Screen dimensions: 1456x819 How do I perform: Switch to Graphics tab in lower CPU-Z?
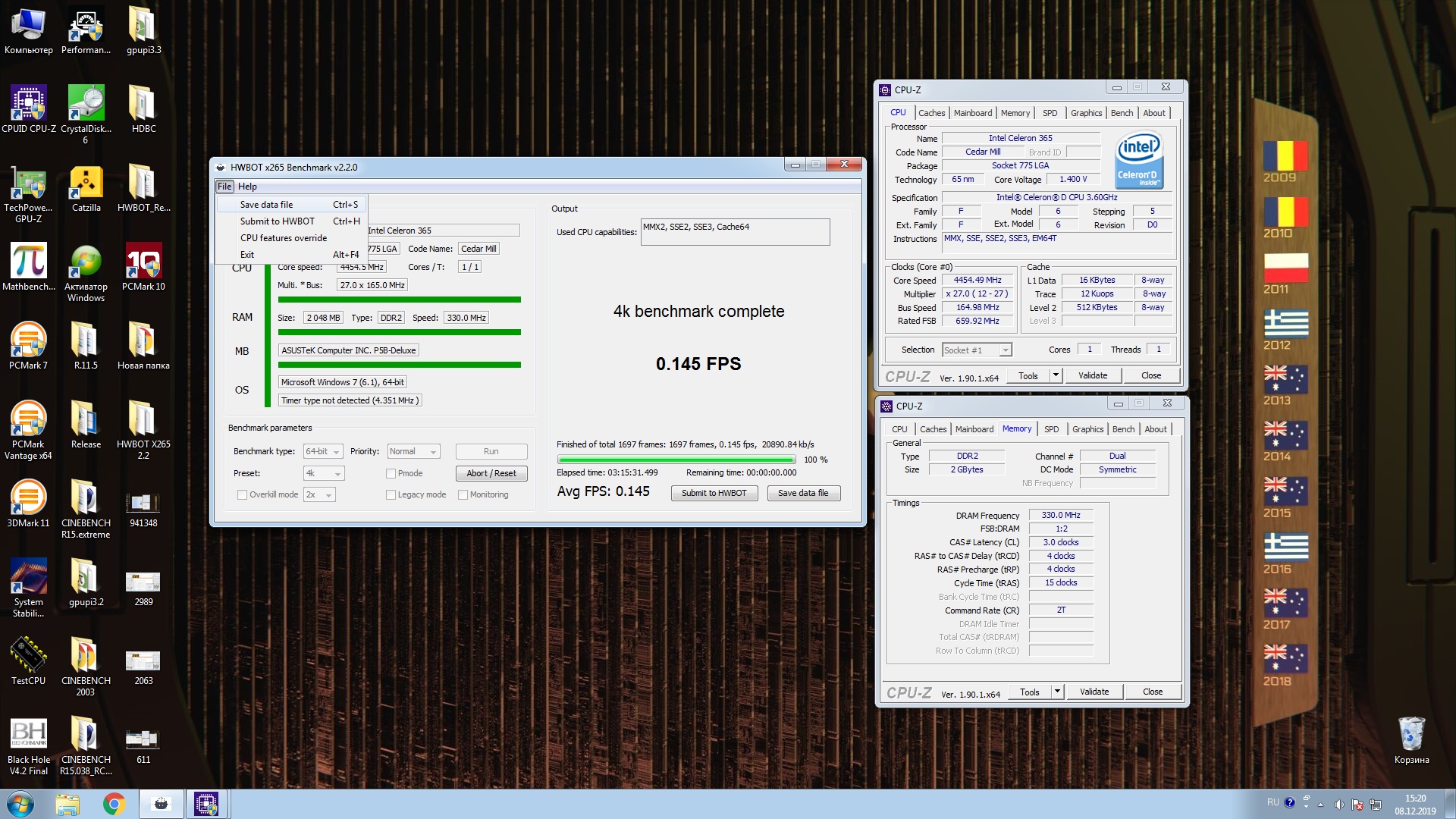click(1087, 429)
